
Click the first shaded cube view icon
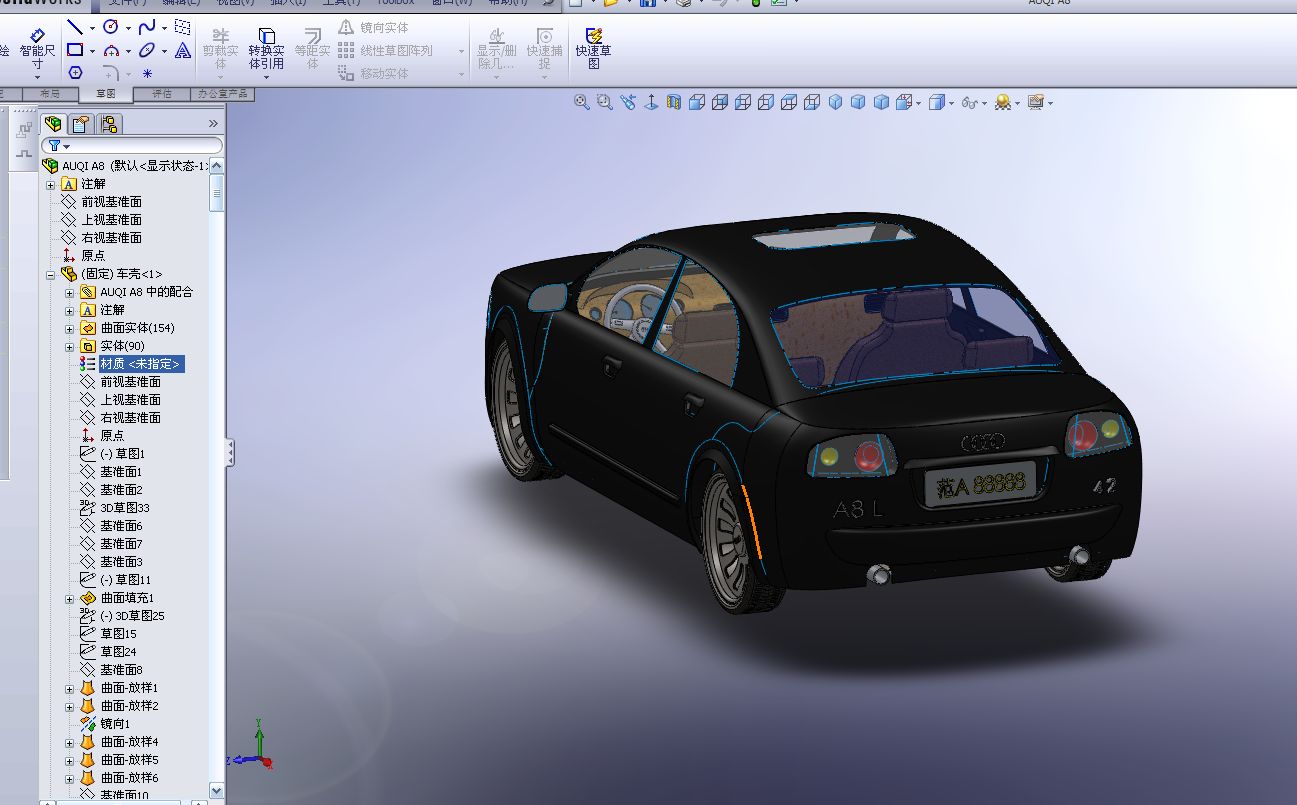(x=836, y=102)
